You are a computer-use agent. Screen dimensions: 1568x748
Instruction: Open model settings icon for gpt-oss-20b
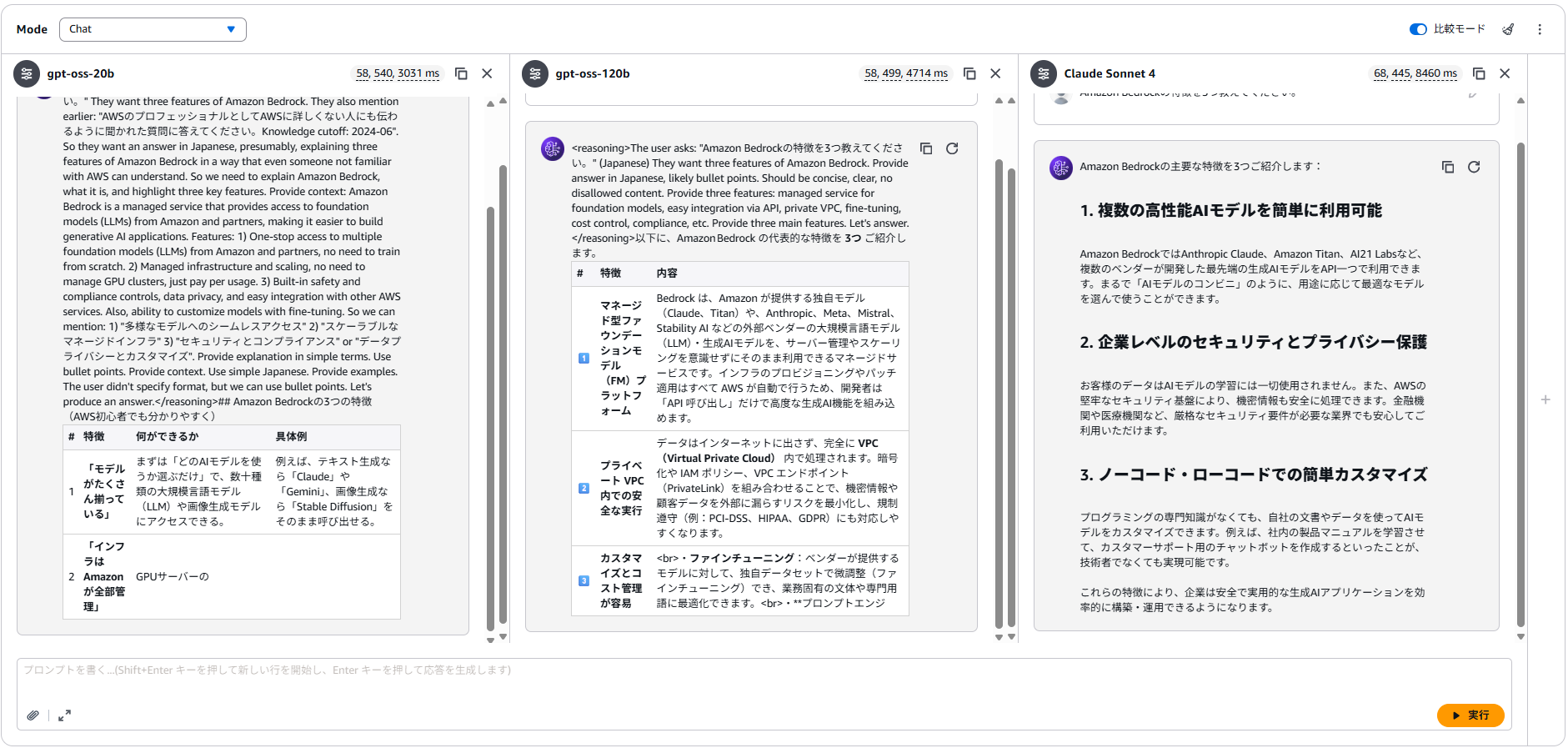click(27, 73)
